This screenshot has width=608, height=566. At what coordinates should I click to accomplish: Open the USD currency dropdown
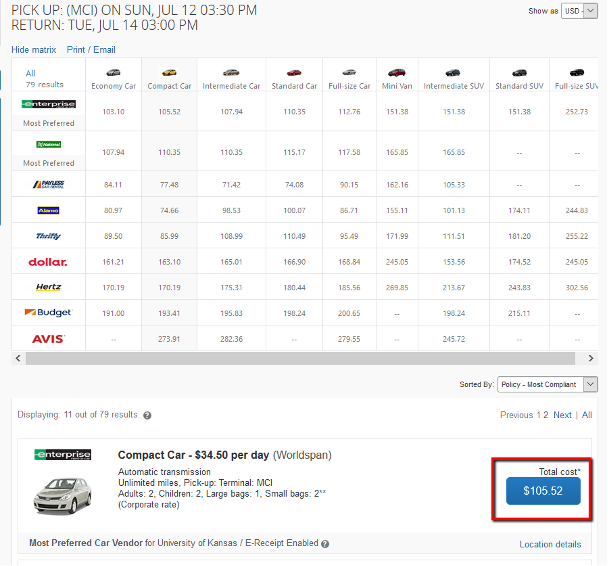coord(579,11)
